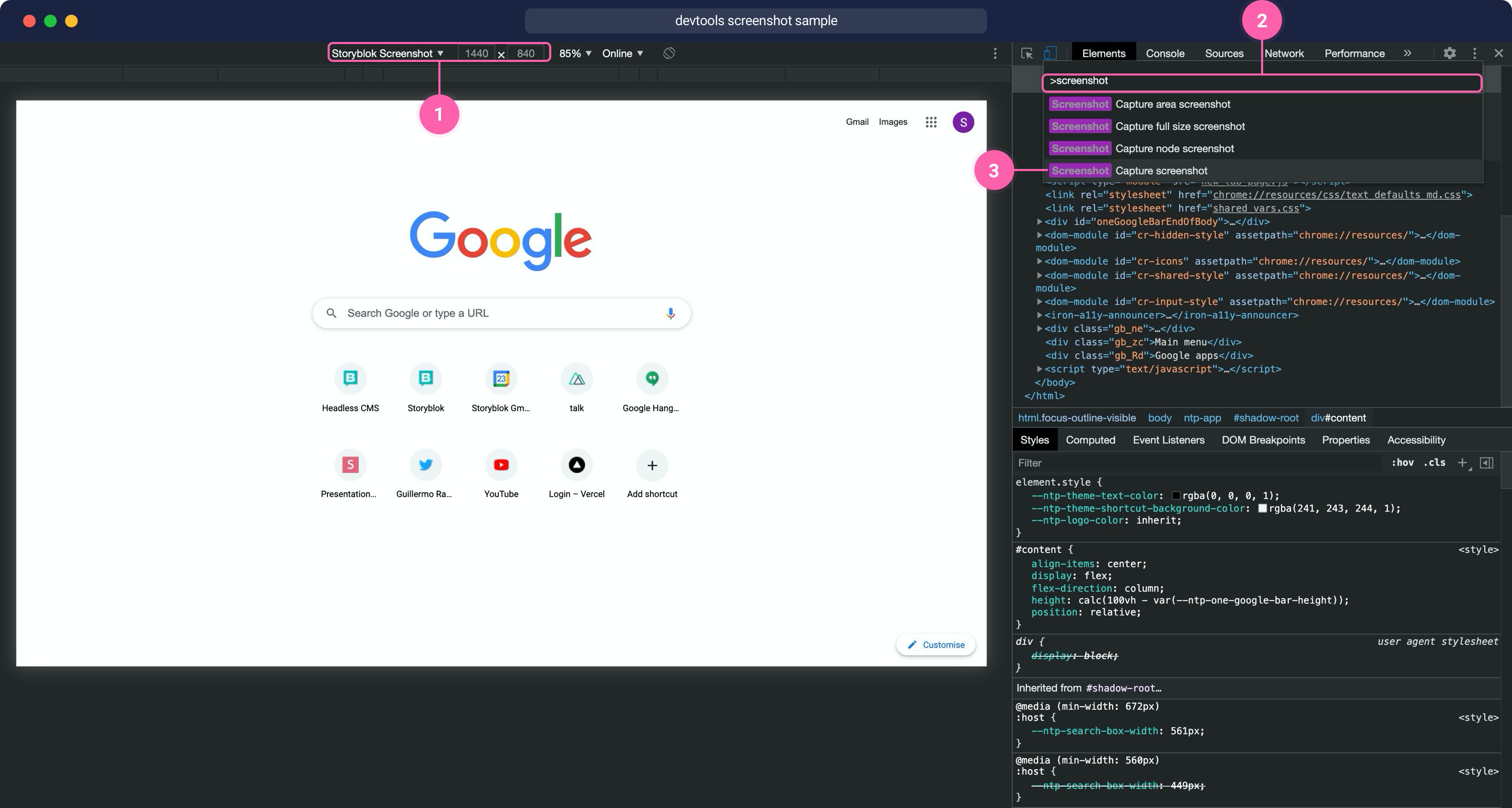Toggle .cls element classes pane
This screenshot has height=808, width=1512.
click(1434, 462)
